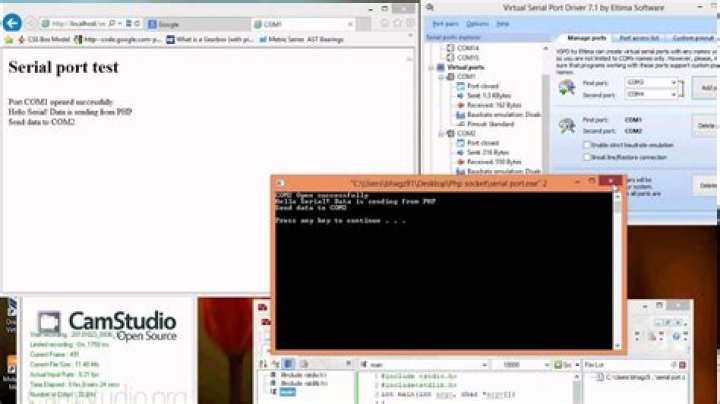Open the browser favorites star icon
This screenshot has width=720, height=404.
[398, 23]
